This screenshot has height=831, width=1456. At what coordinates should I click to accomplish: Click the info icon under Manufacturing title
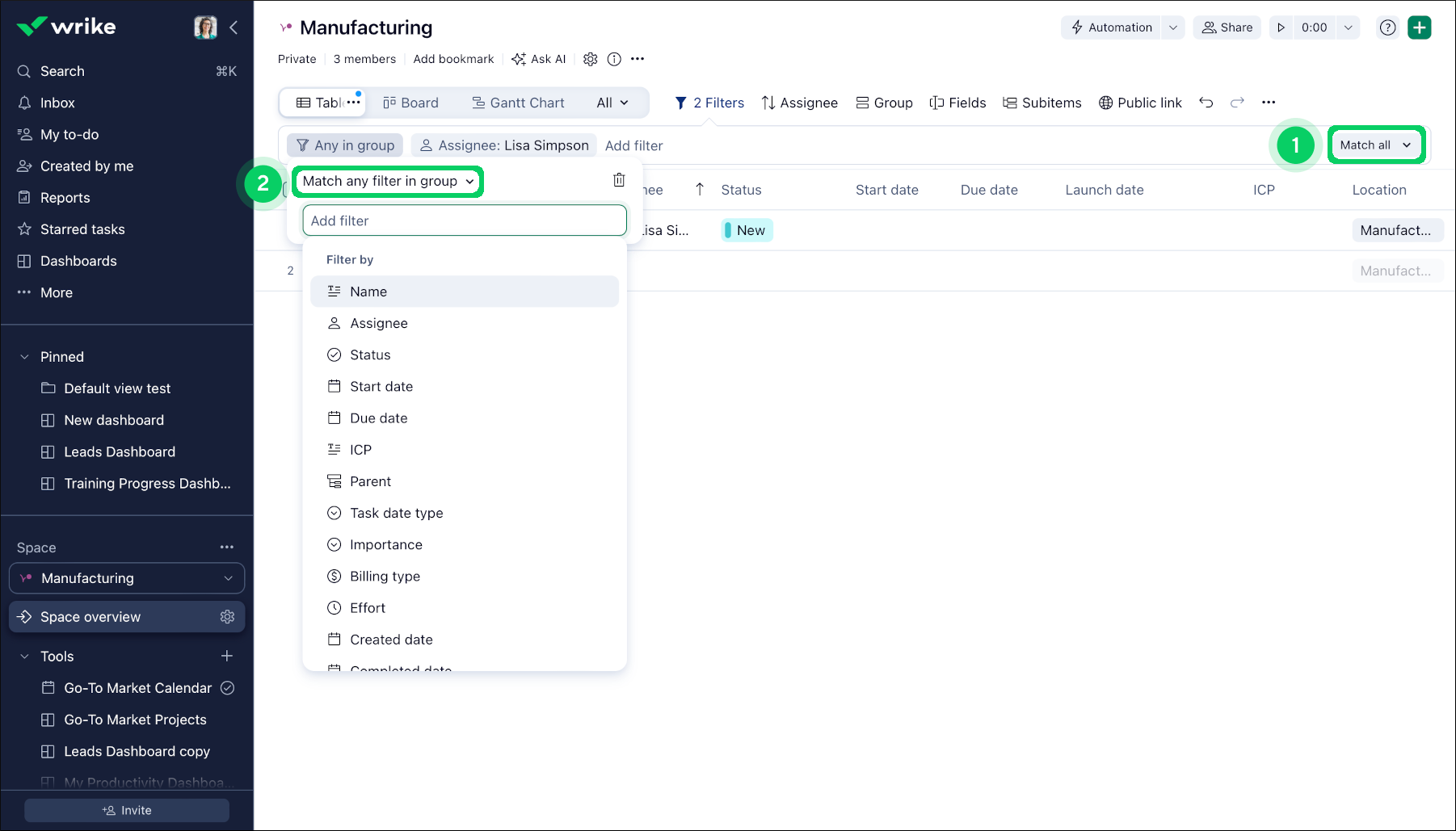(x=614, y=59)
